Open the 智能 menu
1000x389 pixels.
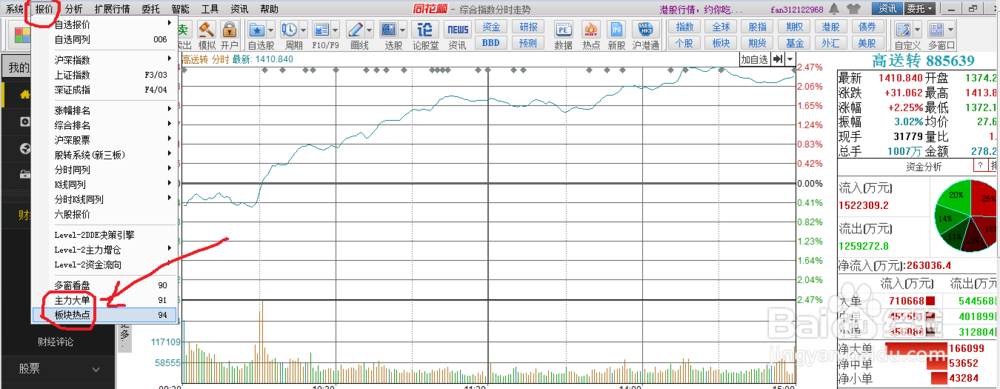180,9
